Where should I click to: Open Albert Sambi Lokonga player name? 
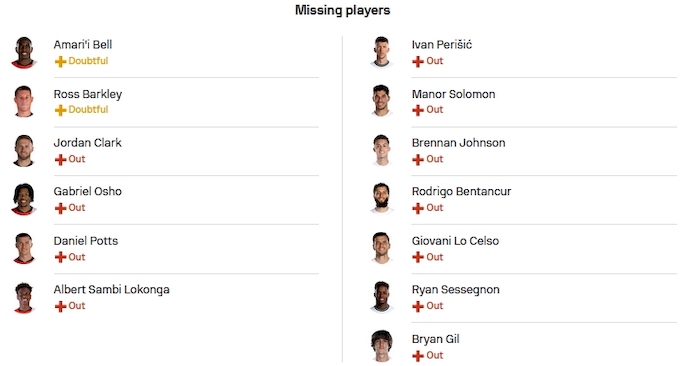pos(111,289)
